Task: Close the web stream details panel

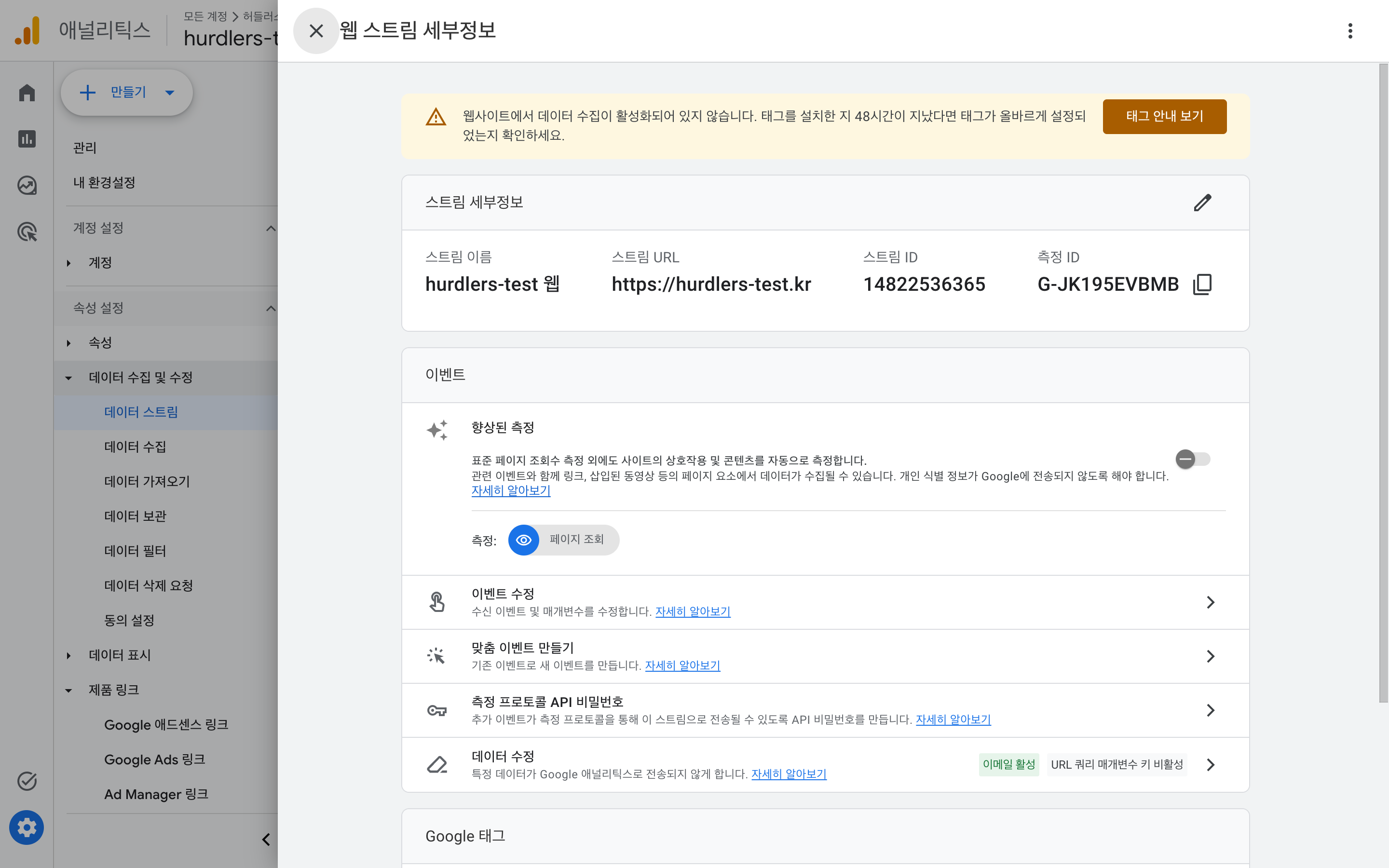Action: [316, 30]
